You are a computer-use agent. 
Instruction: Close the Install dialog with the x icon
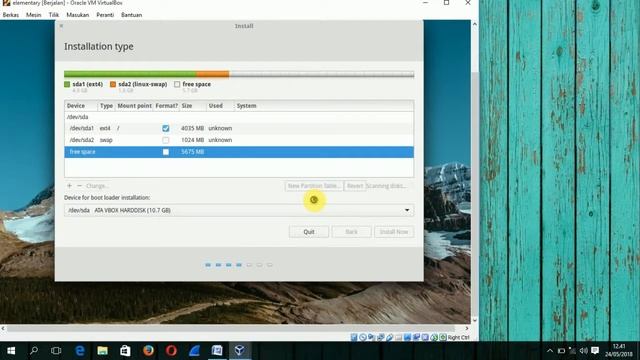click(61, 26)
